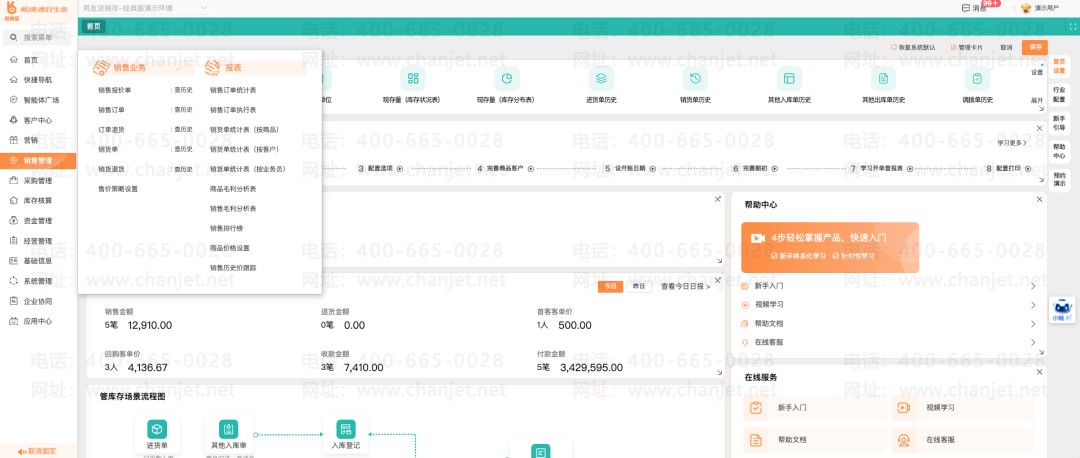Open 销货单历史 clock icon
This screenshot has height=458, width=1080.
(x=695, y=79)
